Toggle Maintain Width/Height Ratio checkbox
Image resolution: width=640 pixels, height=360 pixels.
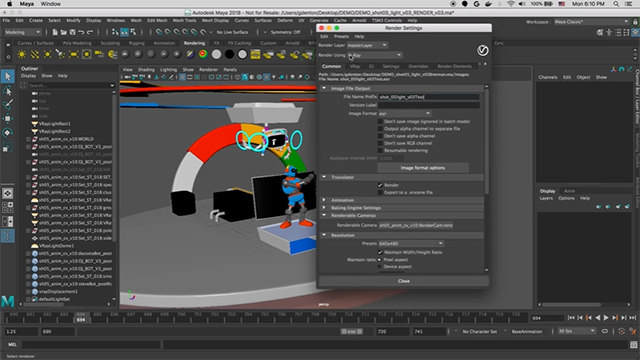(x=380, y=252)
